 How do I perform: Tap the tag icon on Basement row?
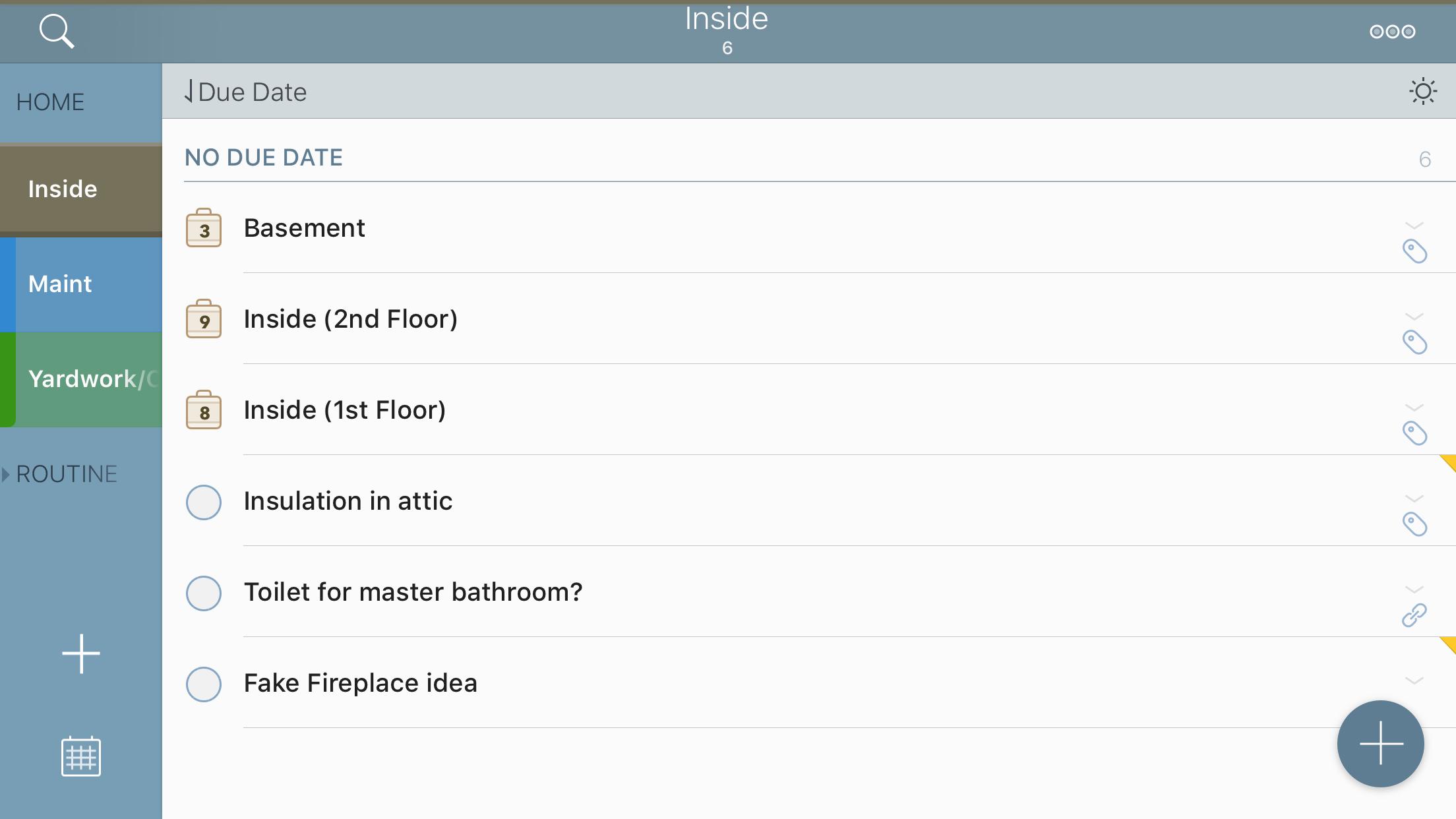click(1414, 251)
